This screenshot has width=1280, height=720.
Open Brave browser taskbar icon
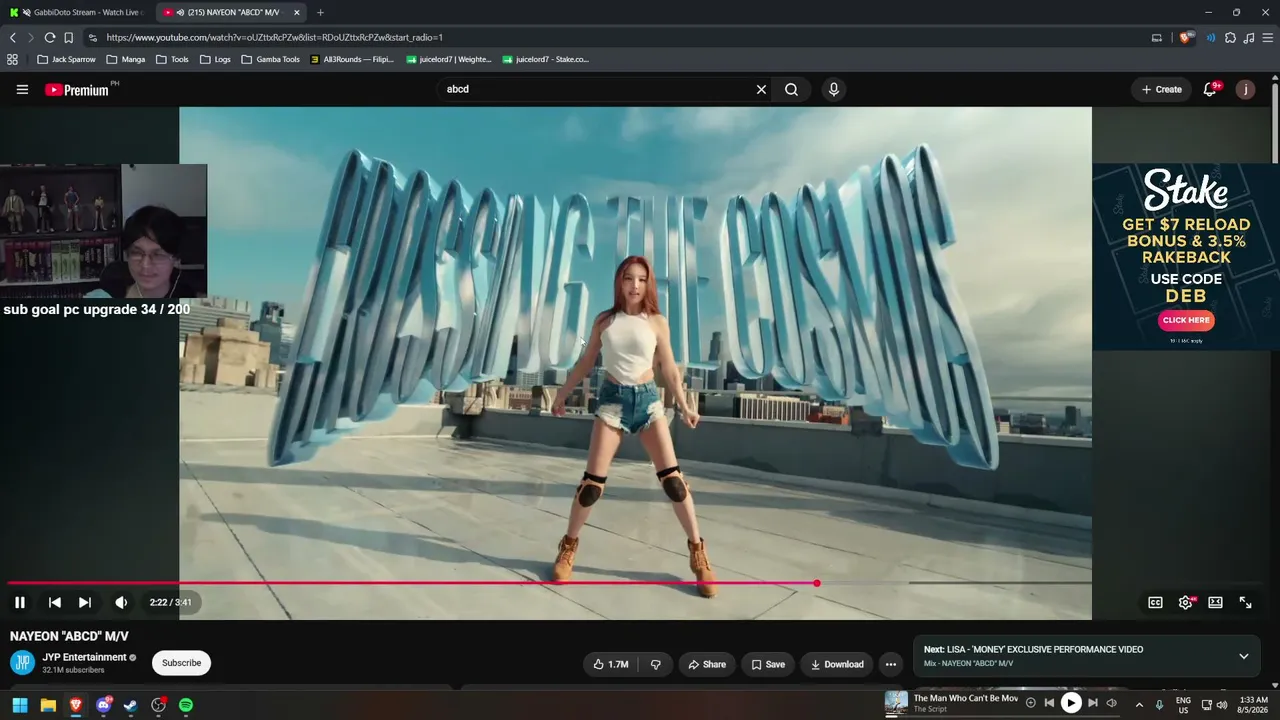pos(75,705)
